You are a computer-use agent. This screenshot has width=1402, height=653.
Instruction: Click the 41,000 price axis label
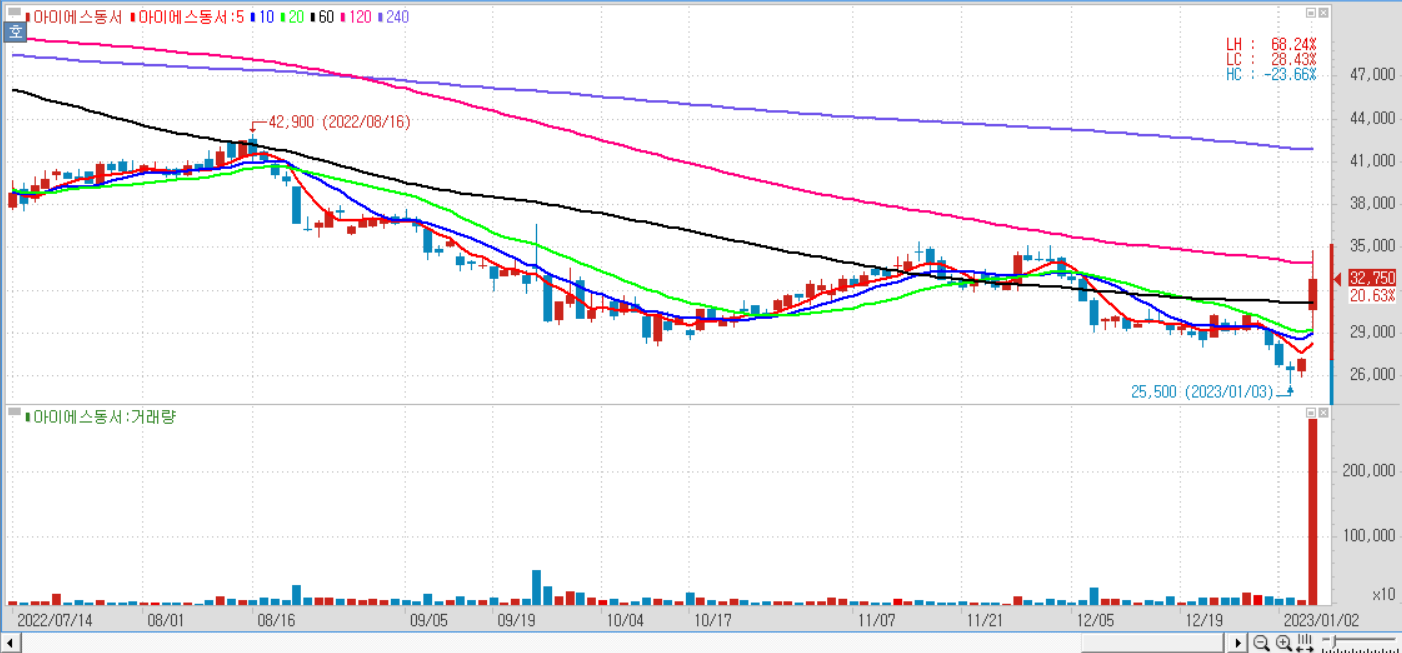[x=1372, y=161]
